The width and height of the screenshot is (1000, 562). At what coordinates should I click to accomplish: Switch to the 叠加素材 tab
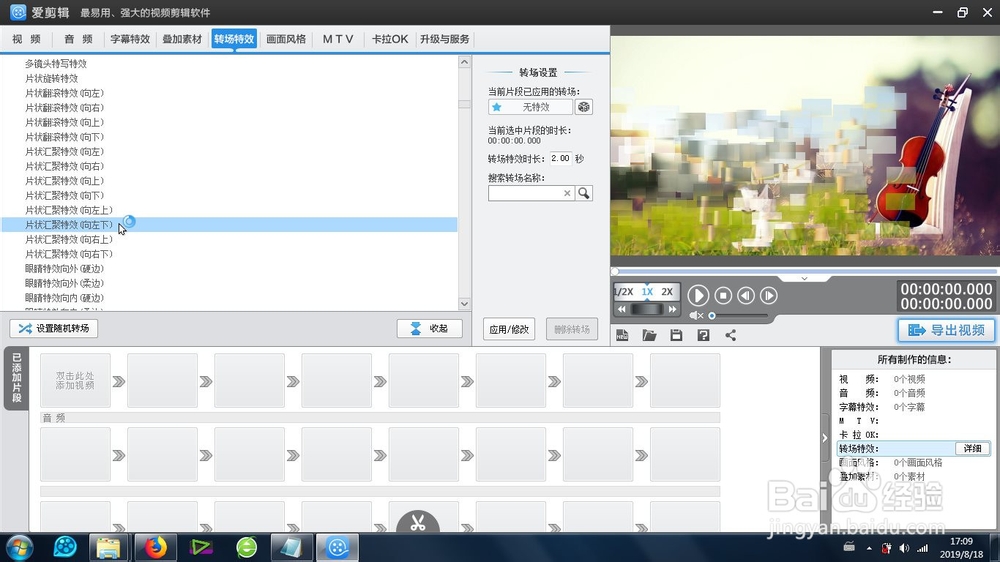[182, 39]
